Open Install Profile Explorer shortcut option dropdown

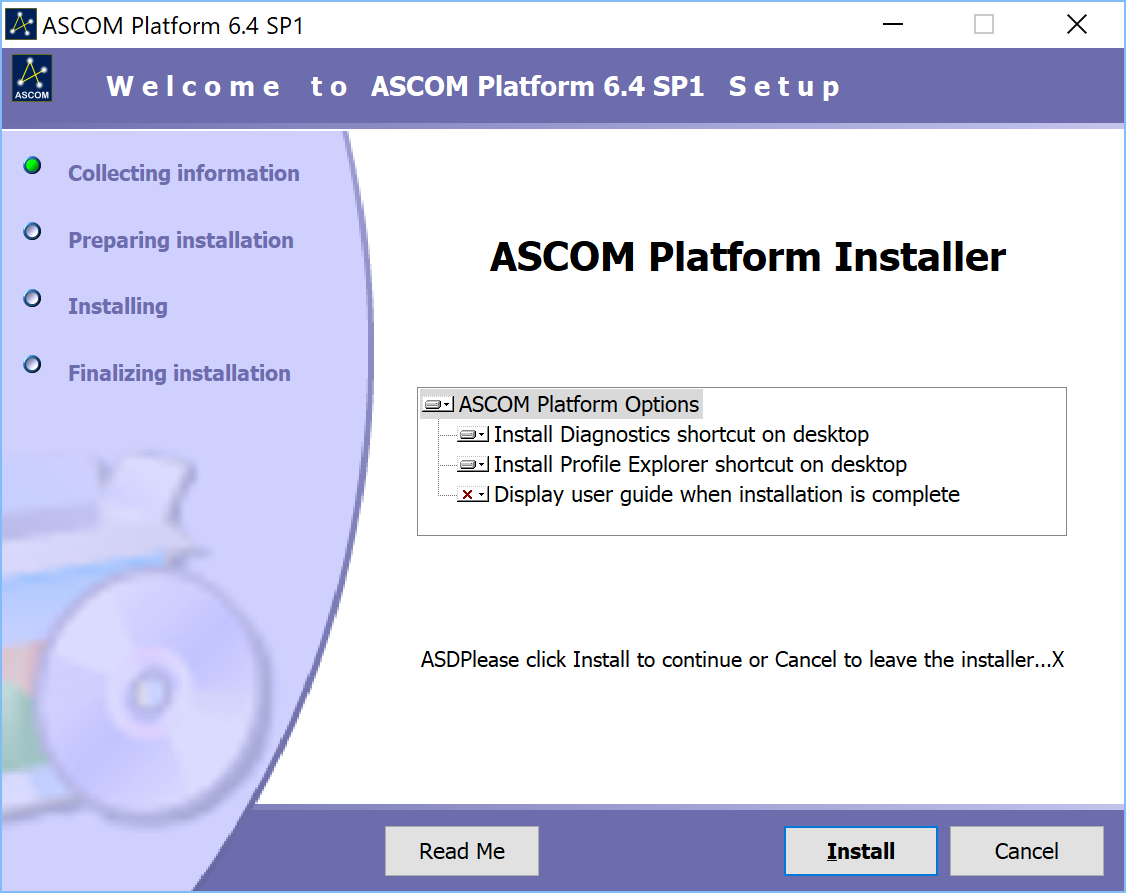pyautogui.click(x=473, y=465)
